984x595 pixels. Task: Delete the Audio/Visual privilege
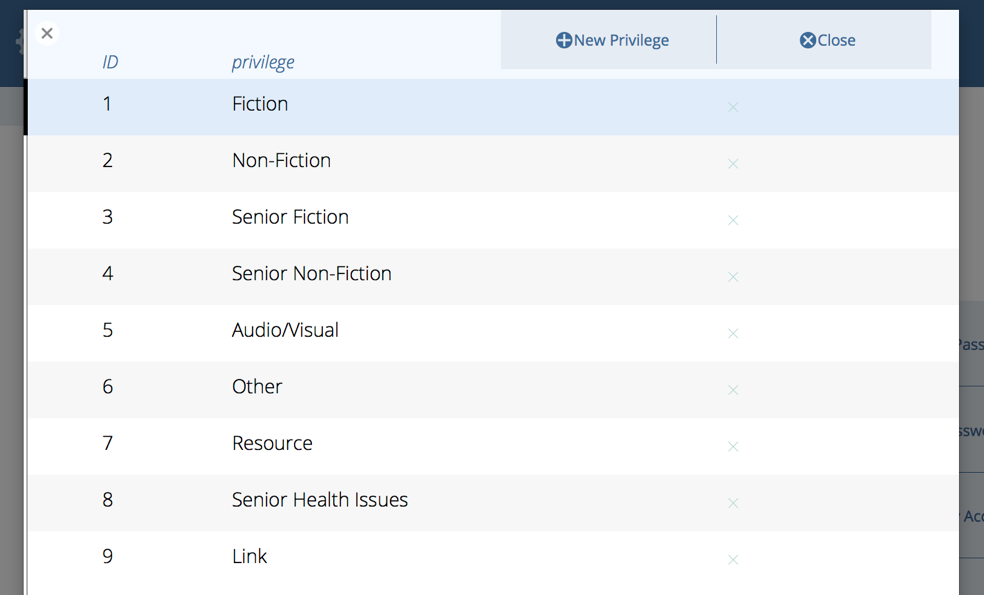point(733,333)
